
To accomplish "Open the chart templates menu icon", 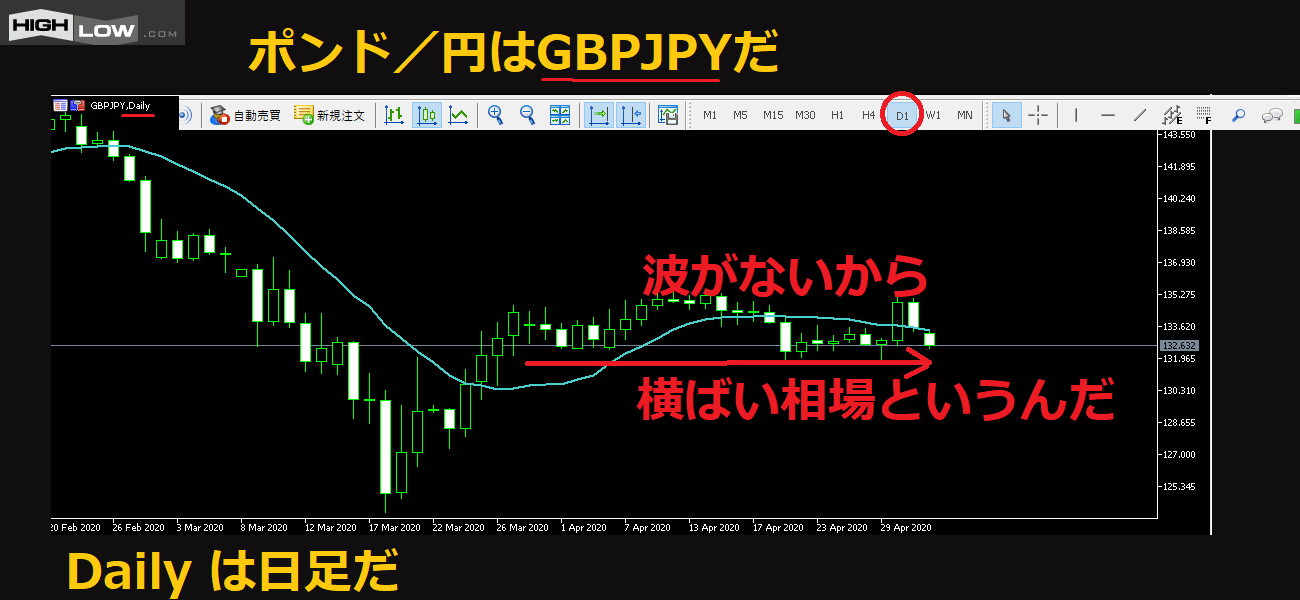I will (668, 115).
